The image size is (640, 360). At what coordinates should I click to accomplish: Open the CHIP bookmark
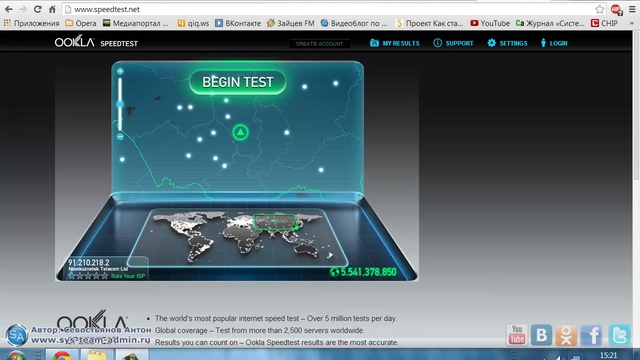click(x=604, y=23)
